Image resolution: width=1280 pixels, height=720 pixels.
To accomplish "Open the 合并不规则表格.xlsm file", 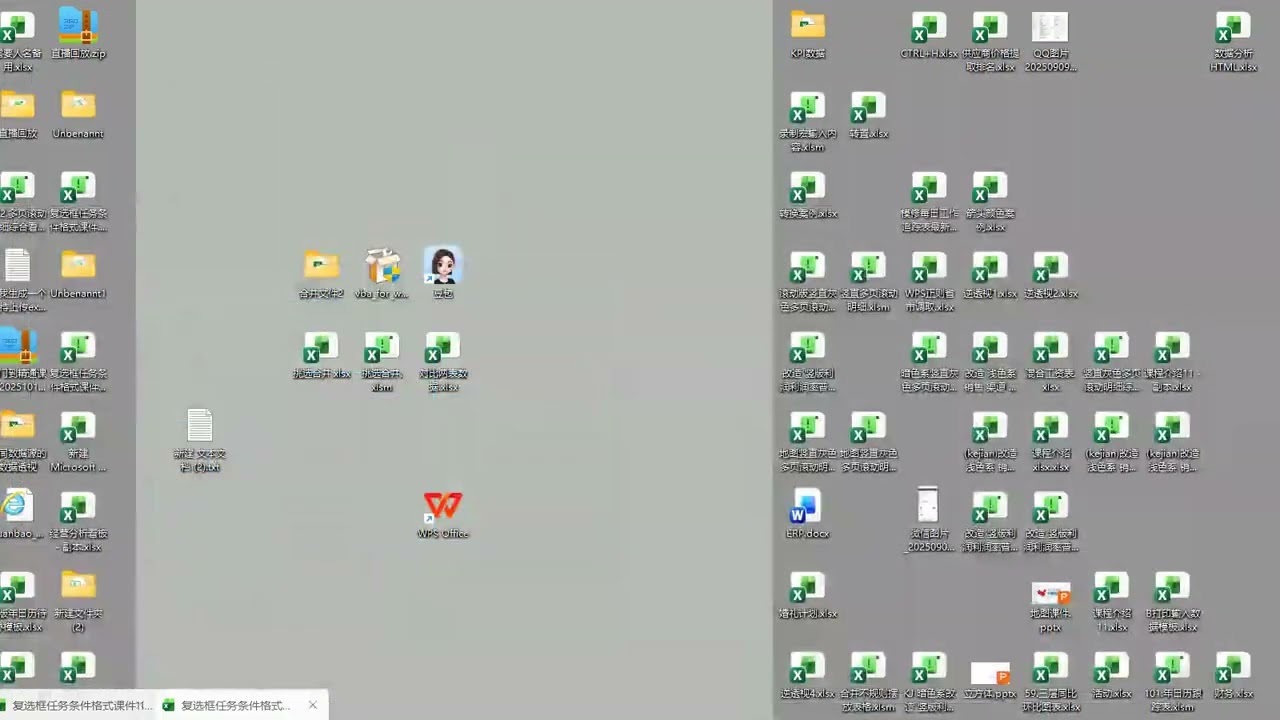I will click(x=868, y=681).
